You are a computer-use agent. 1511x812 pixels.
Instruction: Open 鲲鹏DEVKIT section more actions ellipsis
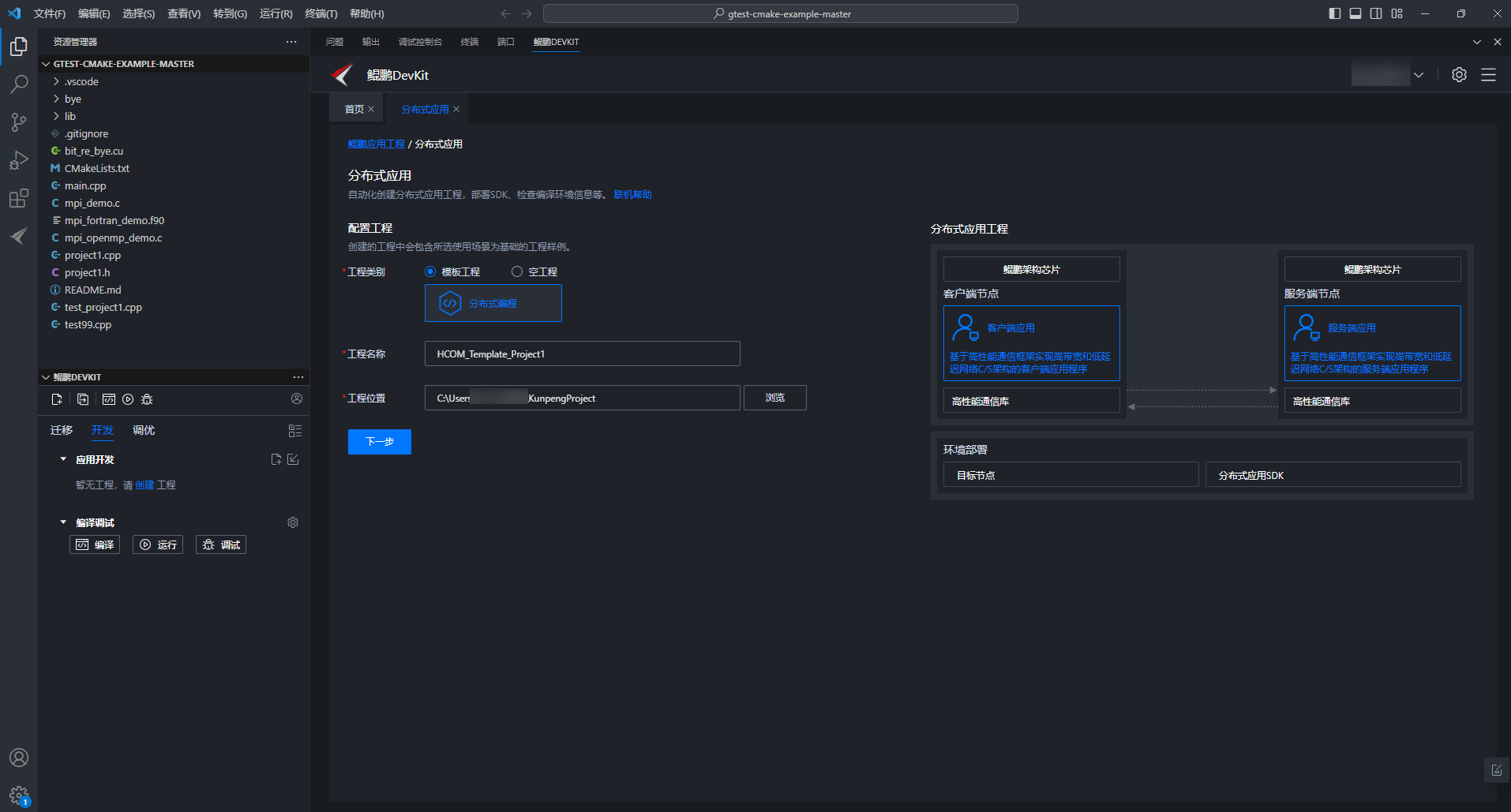pos(298,377)
